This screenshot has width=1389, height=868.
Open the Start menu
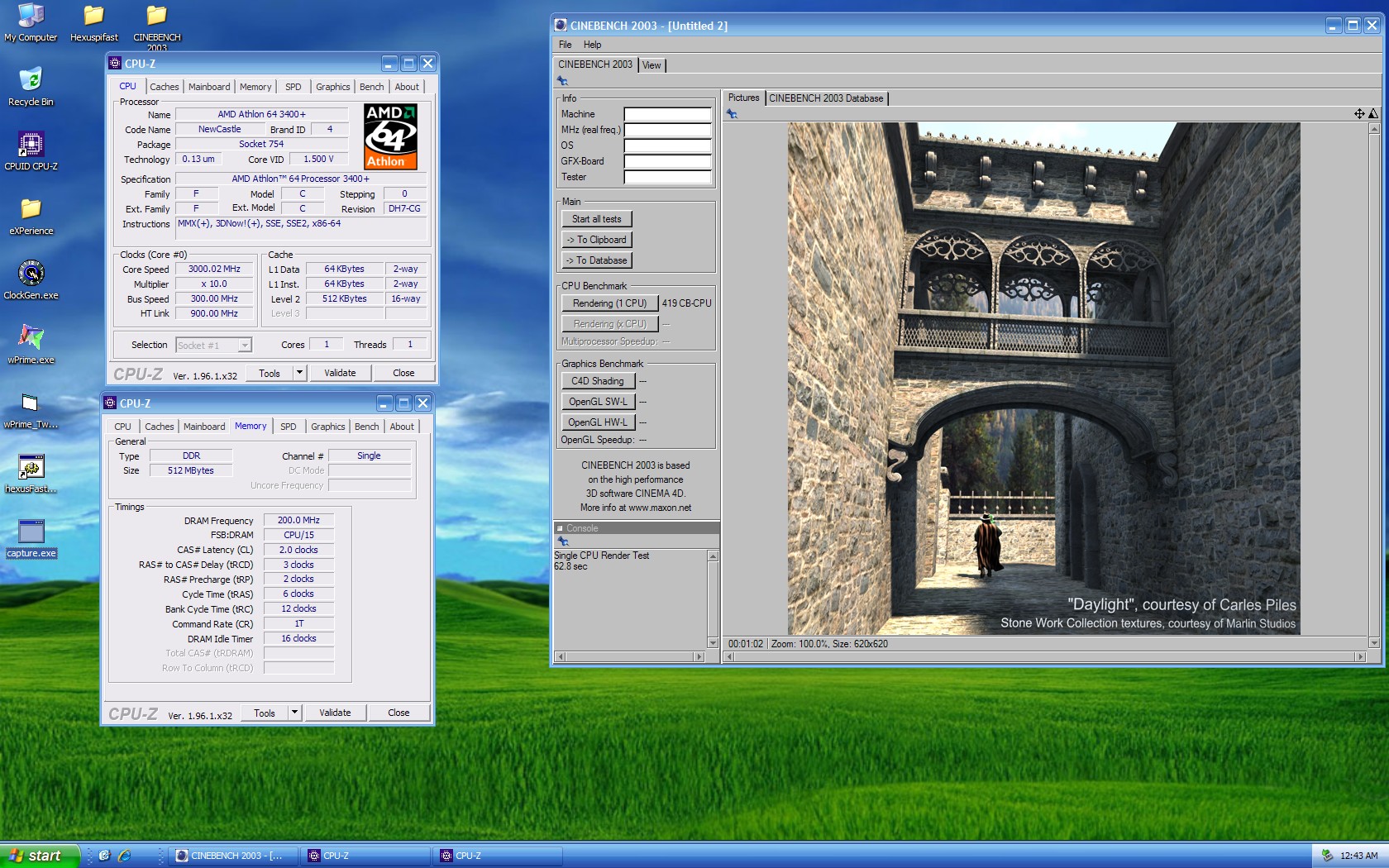[40, 856]
